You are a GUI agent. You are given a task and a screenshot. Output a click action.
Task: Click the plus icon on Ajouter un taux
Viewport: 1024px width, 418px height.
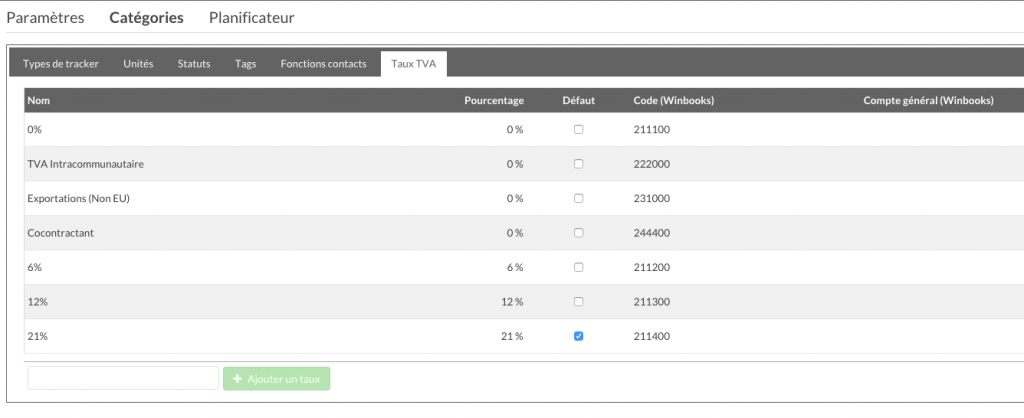237,379
